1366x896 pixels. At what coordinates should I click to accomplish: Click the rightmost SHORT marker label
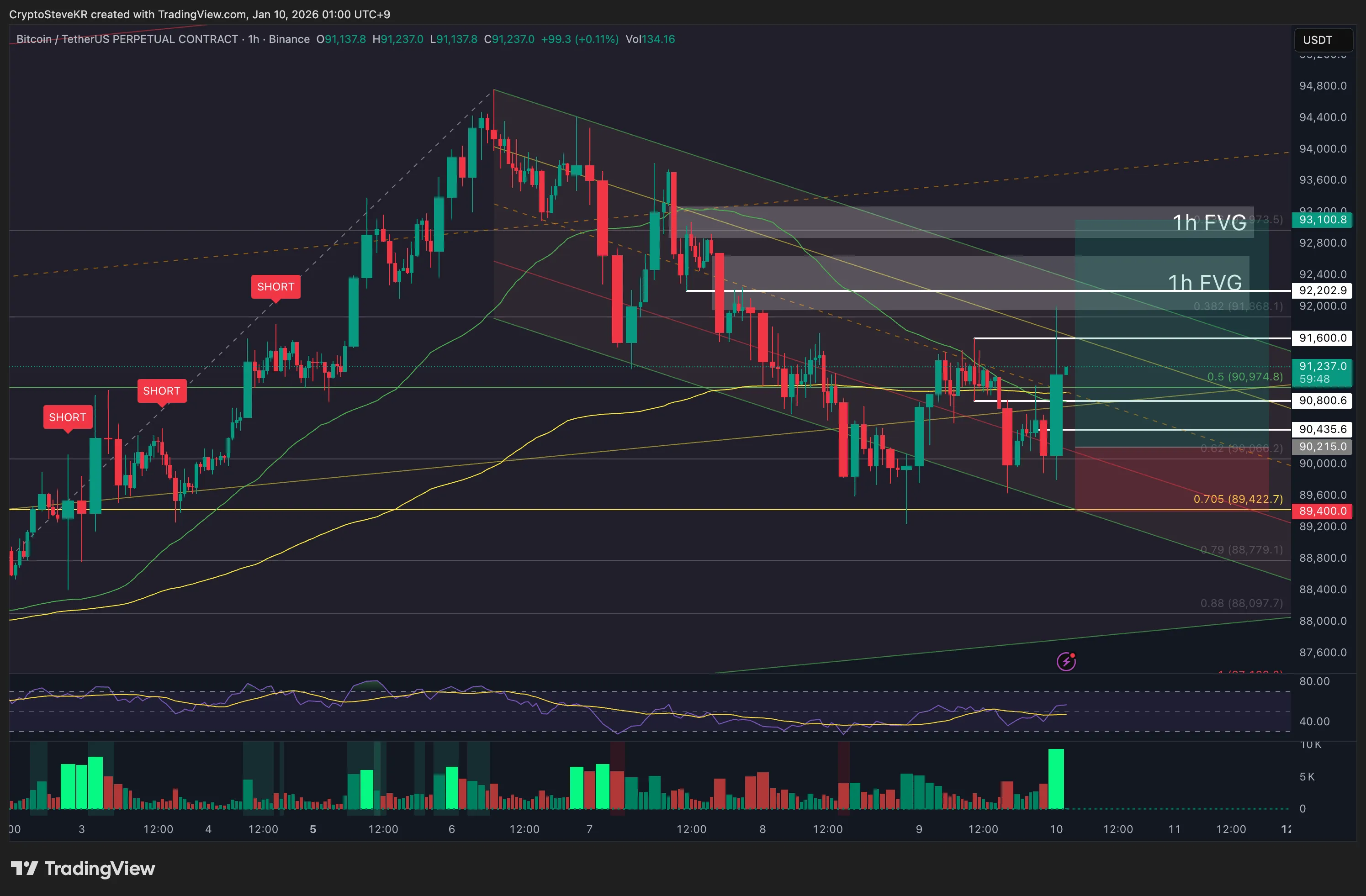coord(275,287)
